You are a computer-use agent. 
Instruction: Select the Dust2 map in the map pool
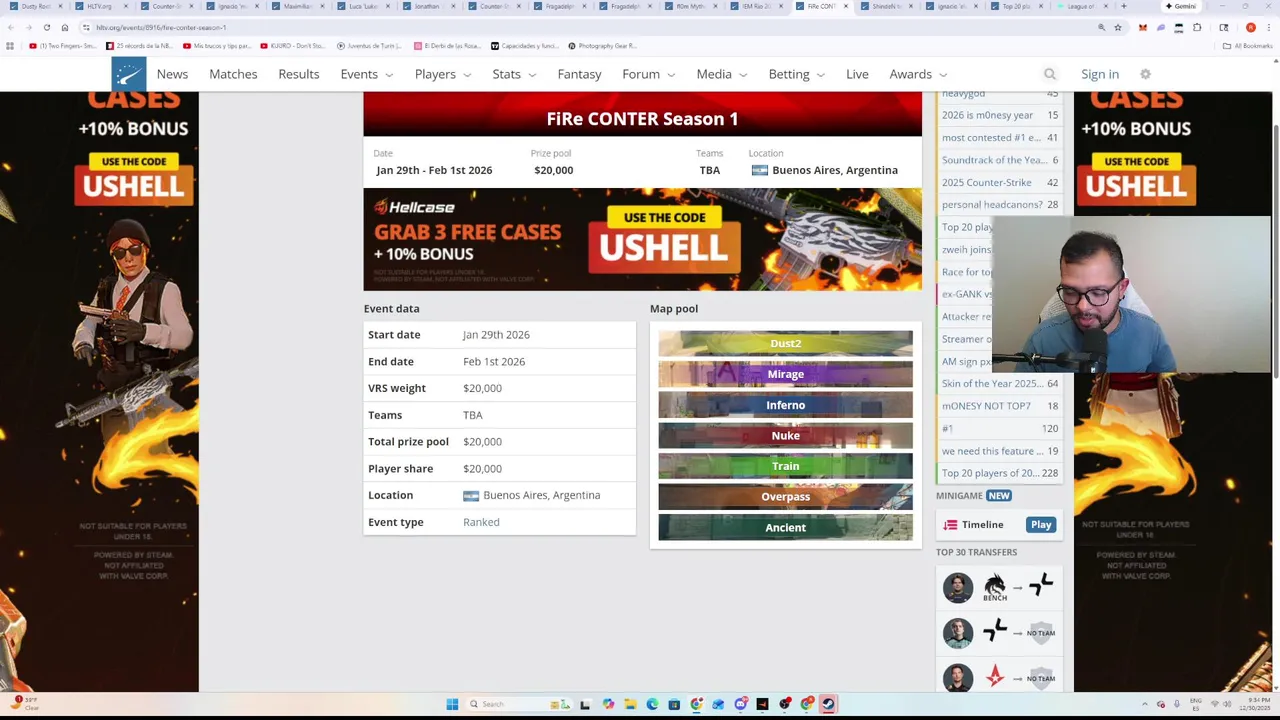[x=785, y=343]
